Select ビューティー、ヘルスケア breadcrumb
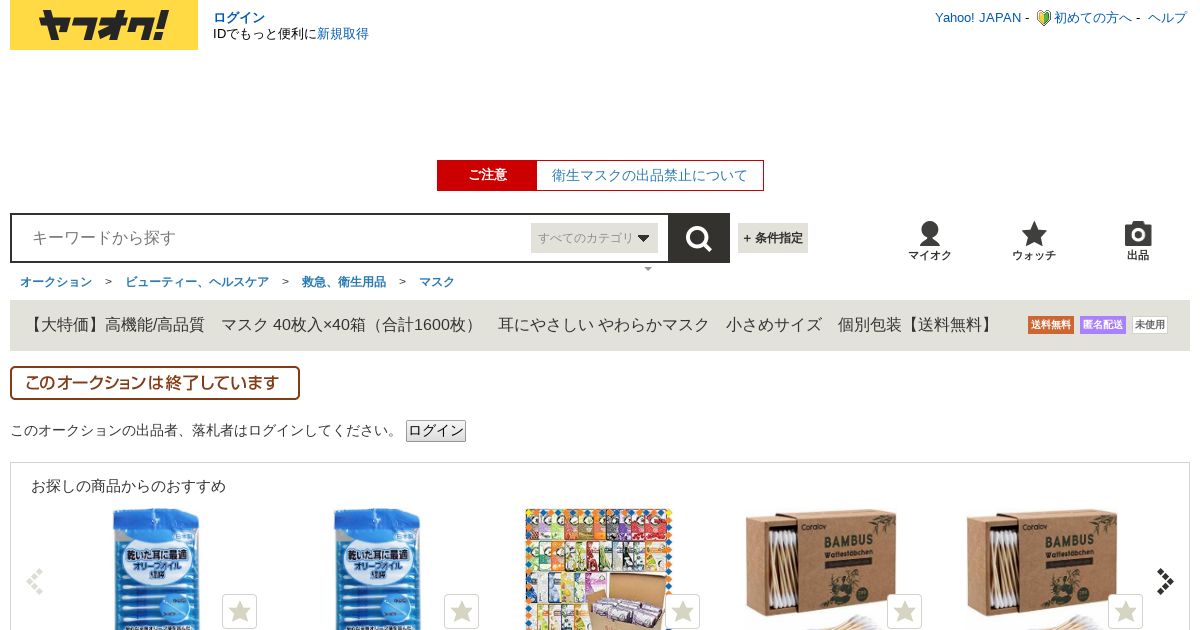The width and height of the screenshot is (1200, 630). point(197,282)
